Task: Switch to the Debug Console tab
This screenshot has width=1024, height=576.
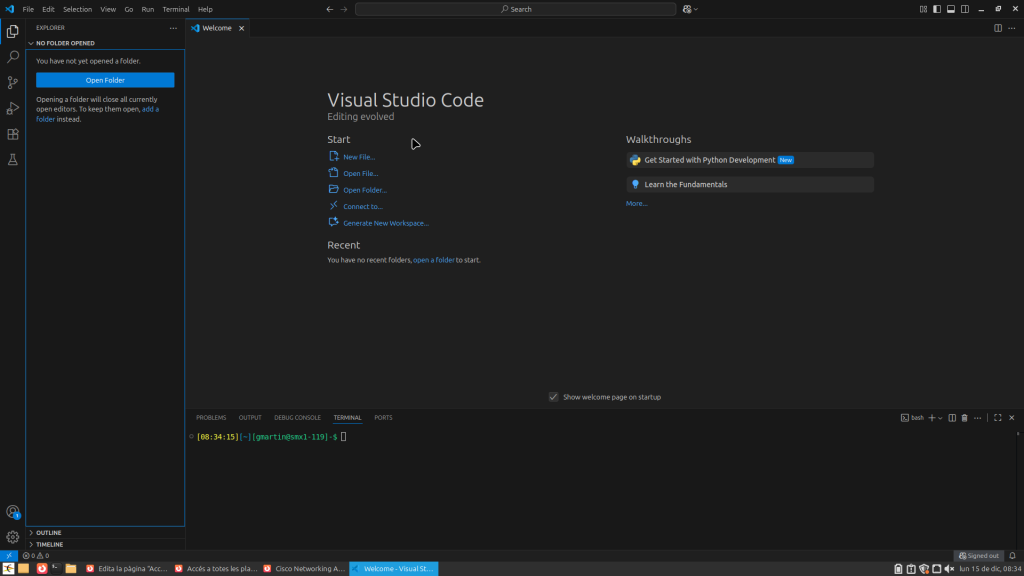Action: point(297,417)
